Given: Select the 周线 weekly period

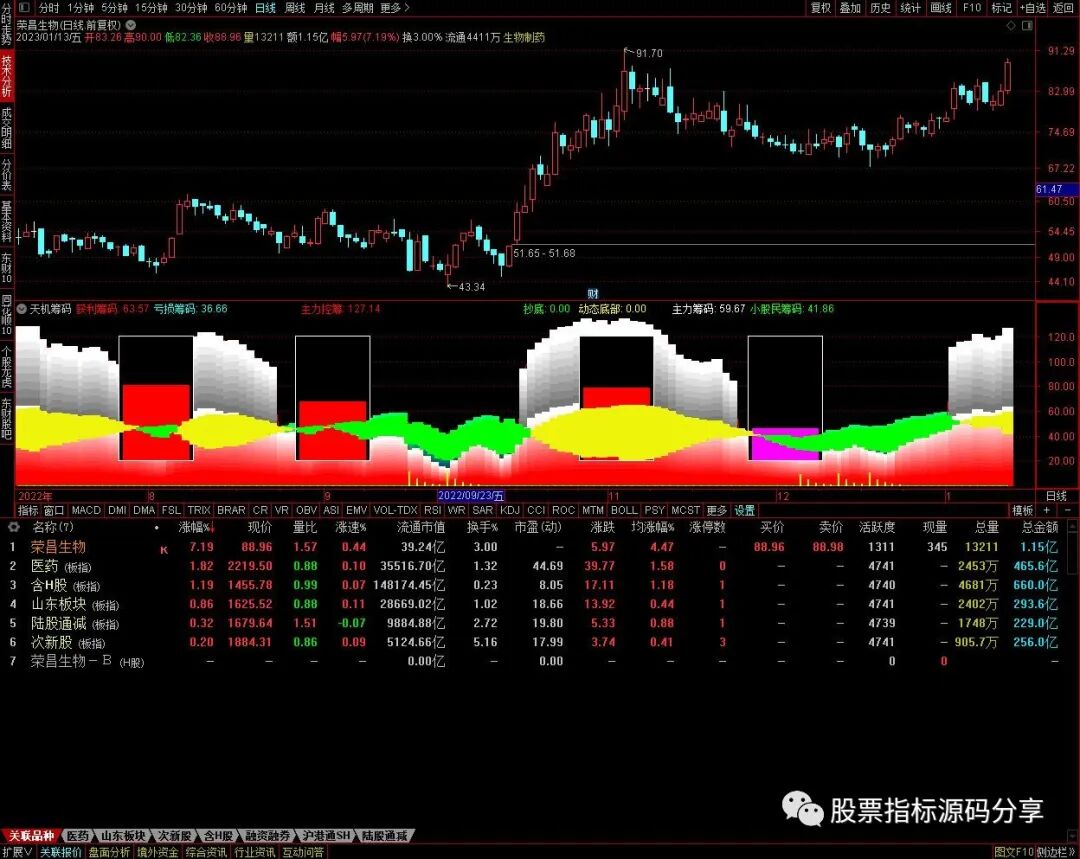Looking at the screenshot, I should (x=295, y=8).
